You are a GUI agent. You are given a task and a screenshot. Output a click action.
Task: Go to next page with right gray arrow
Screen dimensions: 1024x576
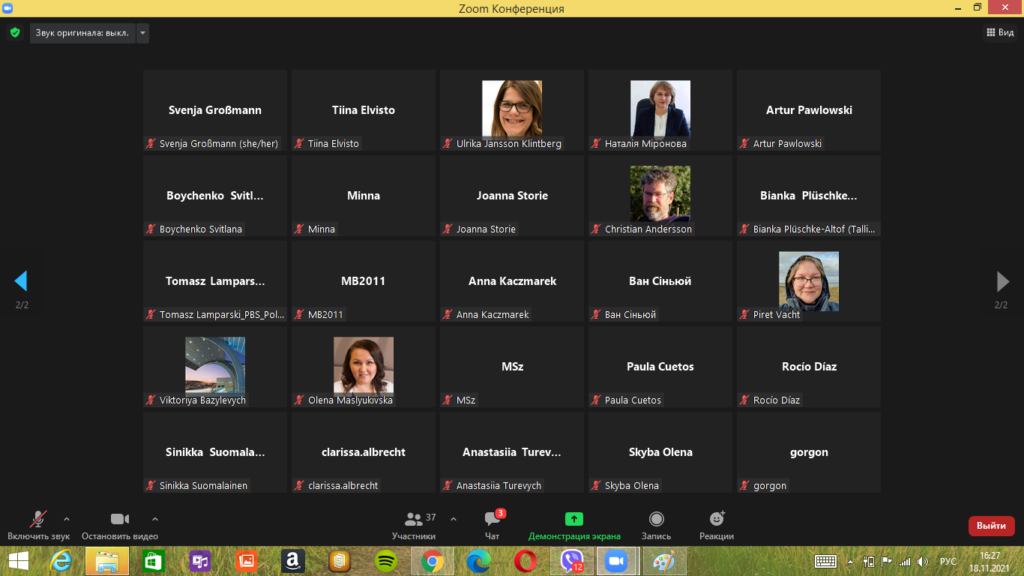[1002, 281]
